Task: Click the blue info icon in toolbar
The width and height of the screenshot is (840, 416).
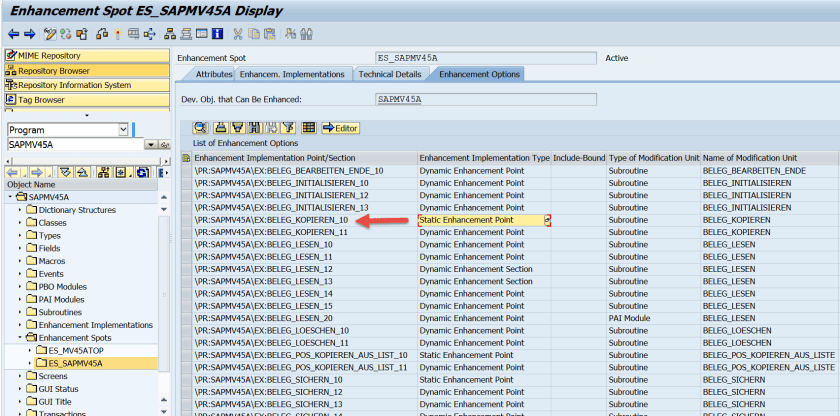Action: pos(216,34)
